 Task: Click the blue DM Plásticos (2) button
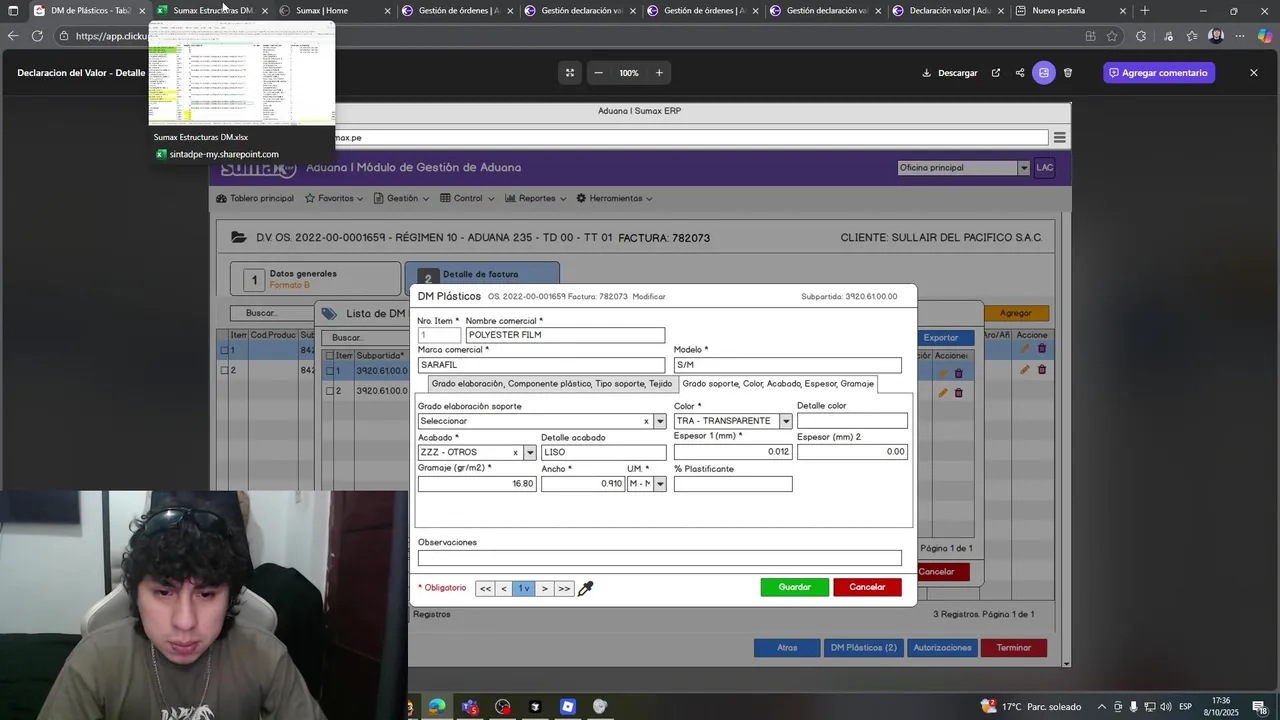[x=863, y=648]
